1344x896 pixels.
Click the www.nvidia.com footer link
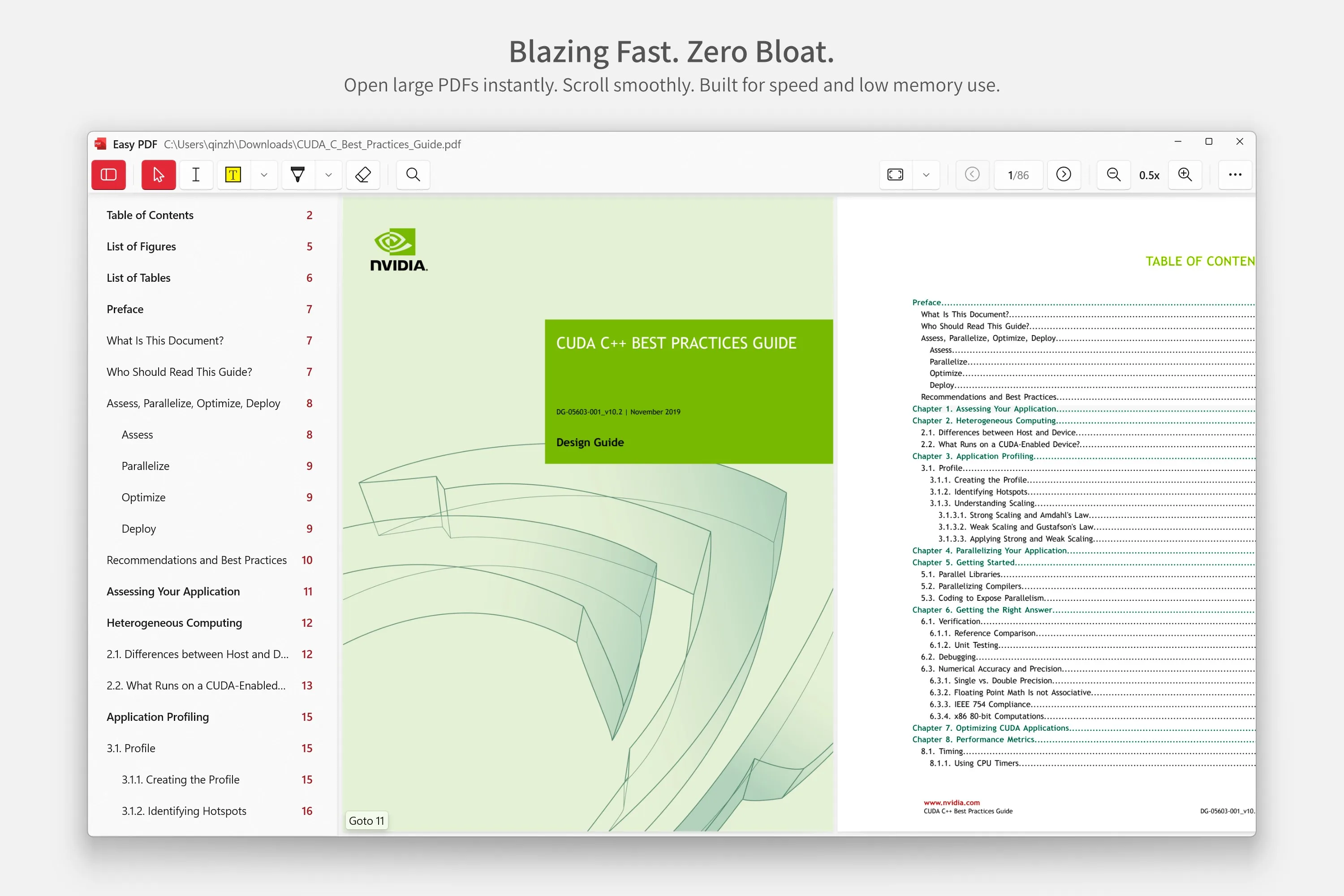pos(952,803)
